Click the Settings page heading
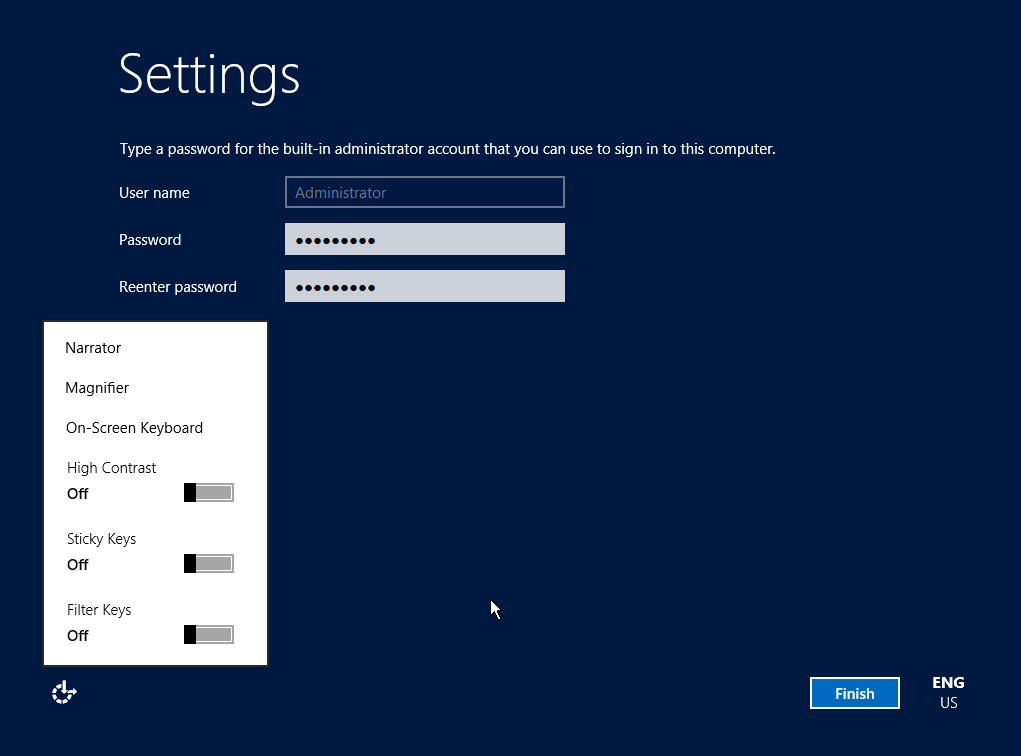Image resolution: width=1021 pixels, height=756 pixels. (x=209, y=74)
